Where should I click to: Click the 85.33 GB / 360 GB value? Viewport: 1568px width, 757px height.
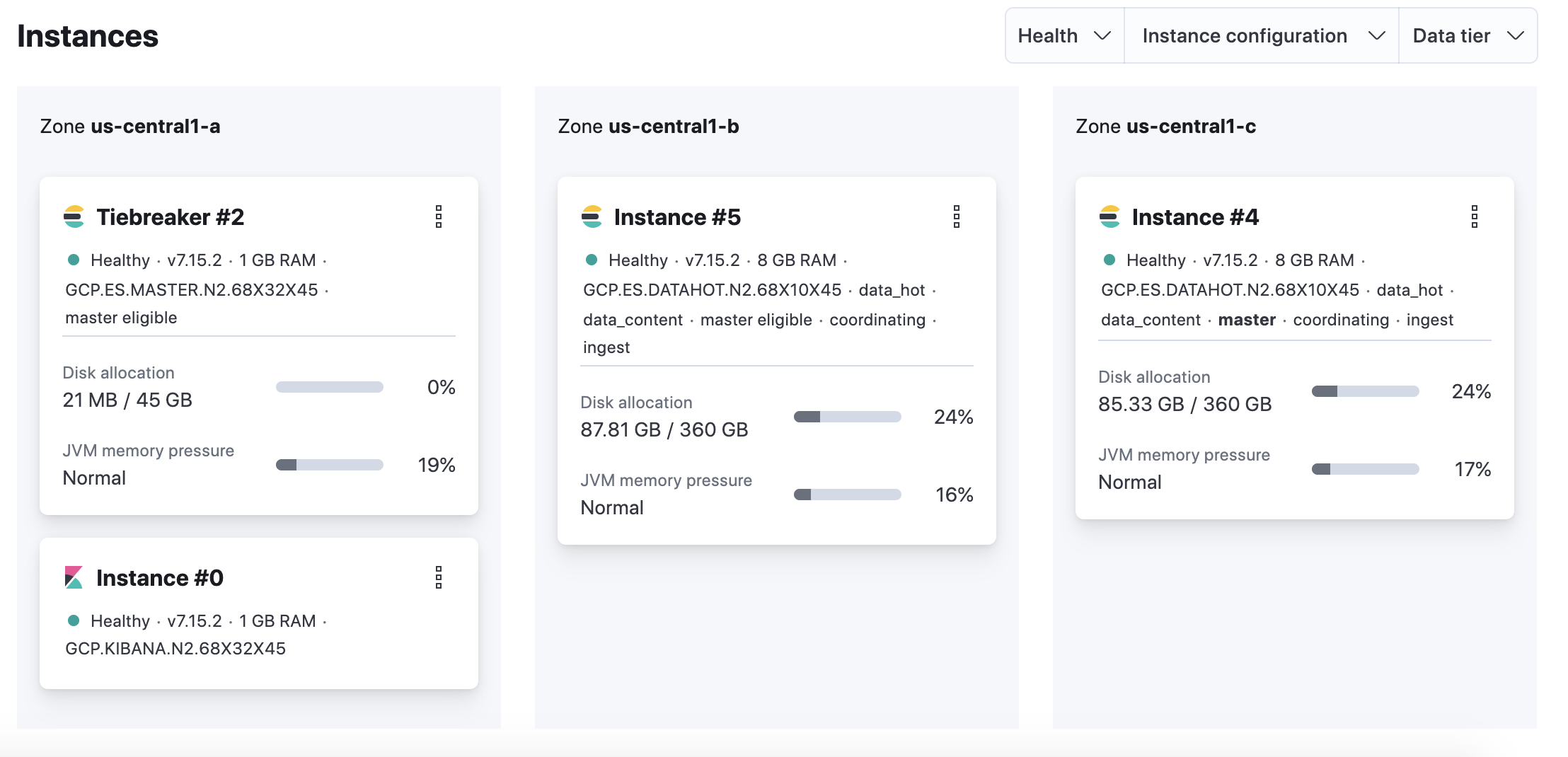pos(1185,404)
